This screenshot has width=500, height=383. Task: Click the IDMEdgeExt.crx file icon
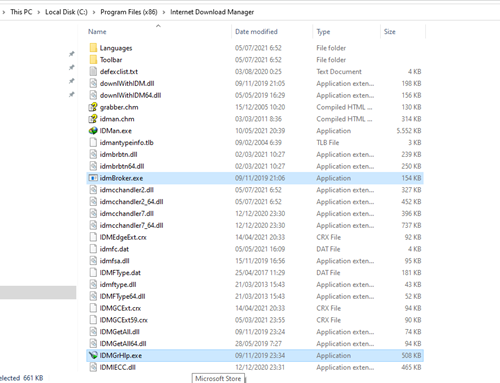[93, 237]
